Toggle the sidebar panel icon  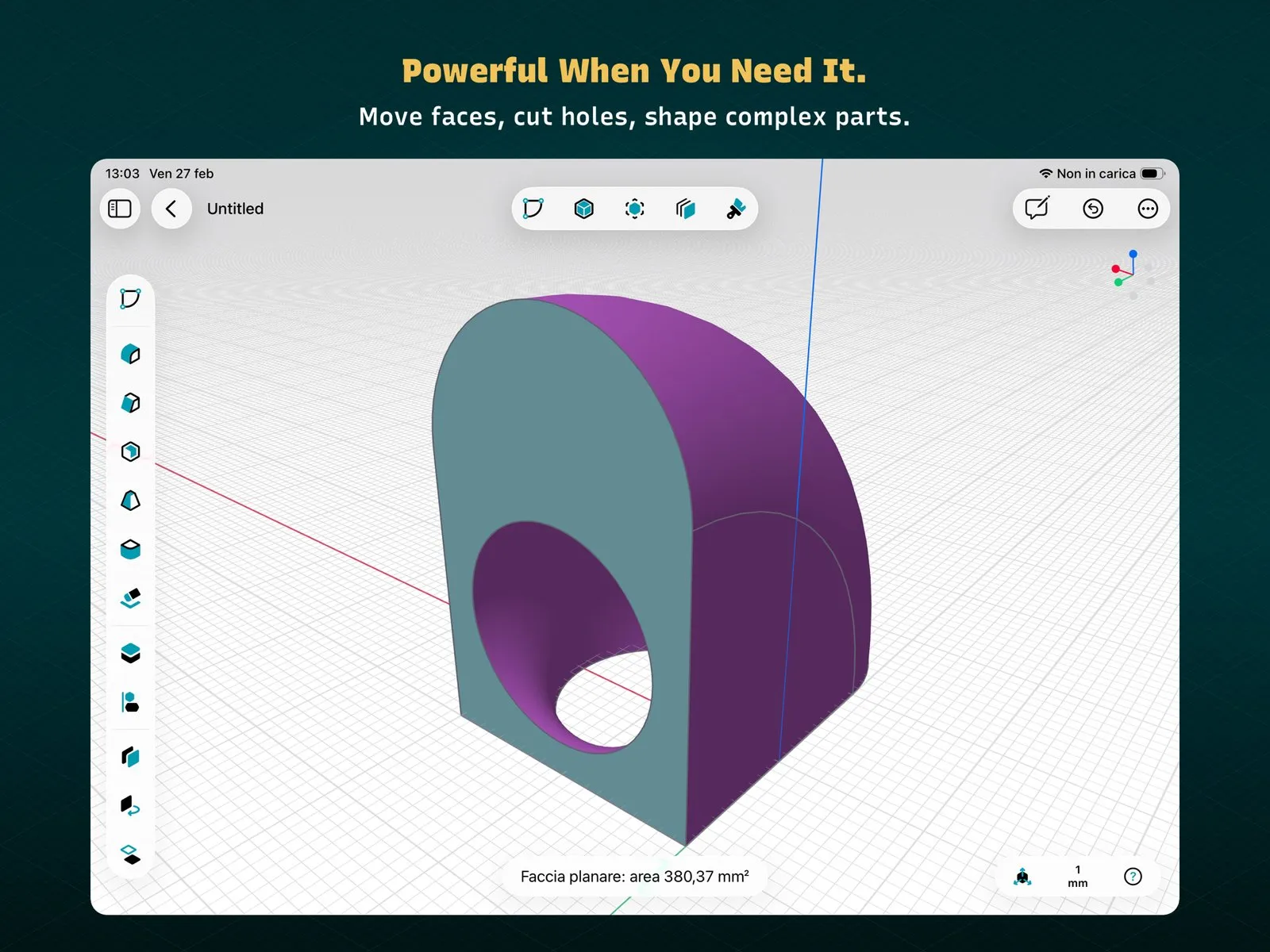[120, 209]
